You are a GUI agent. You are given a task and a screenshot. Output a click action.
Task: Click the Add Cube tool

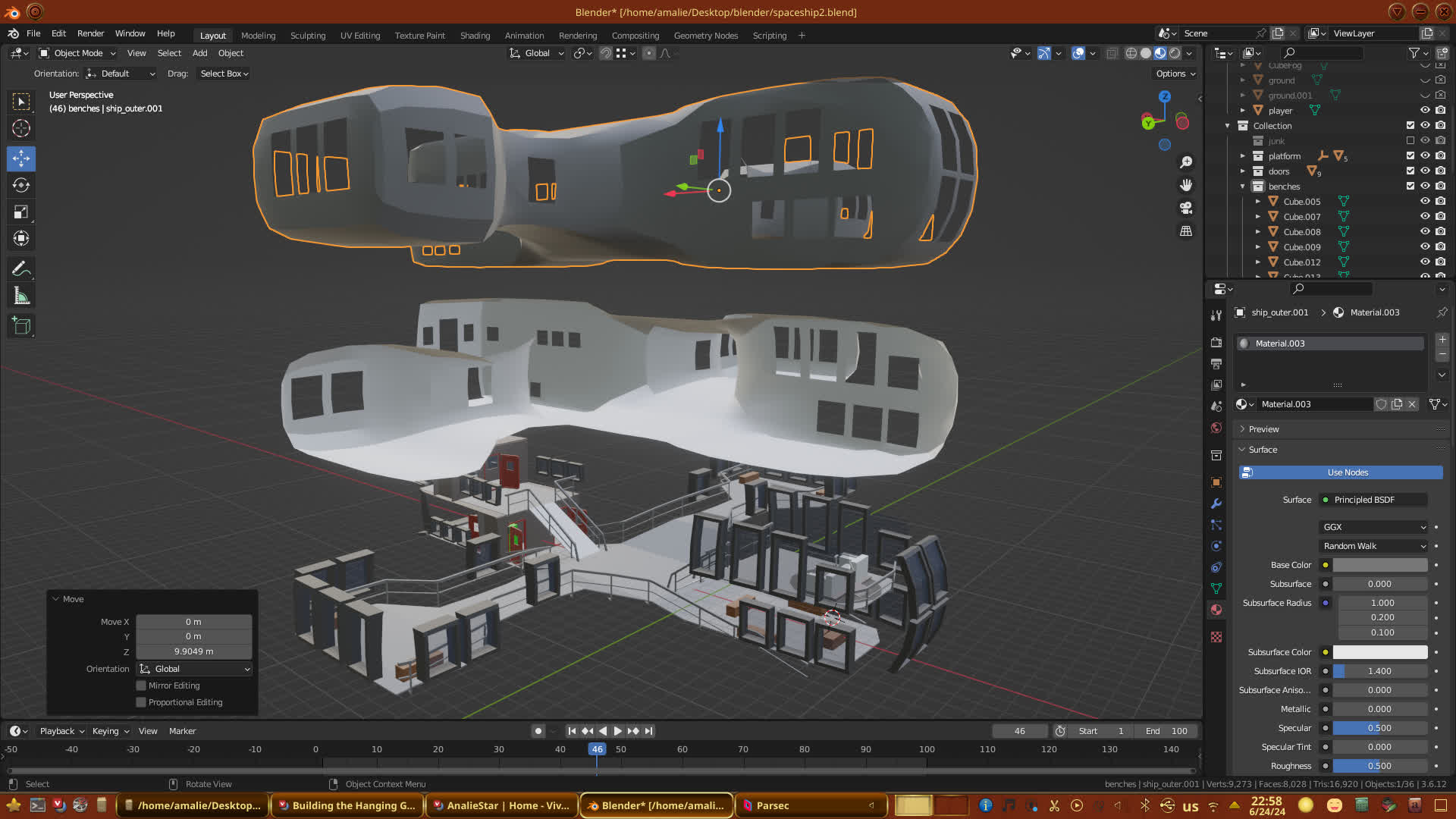coord(21,327)
